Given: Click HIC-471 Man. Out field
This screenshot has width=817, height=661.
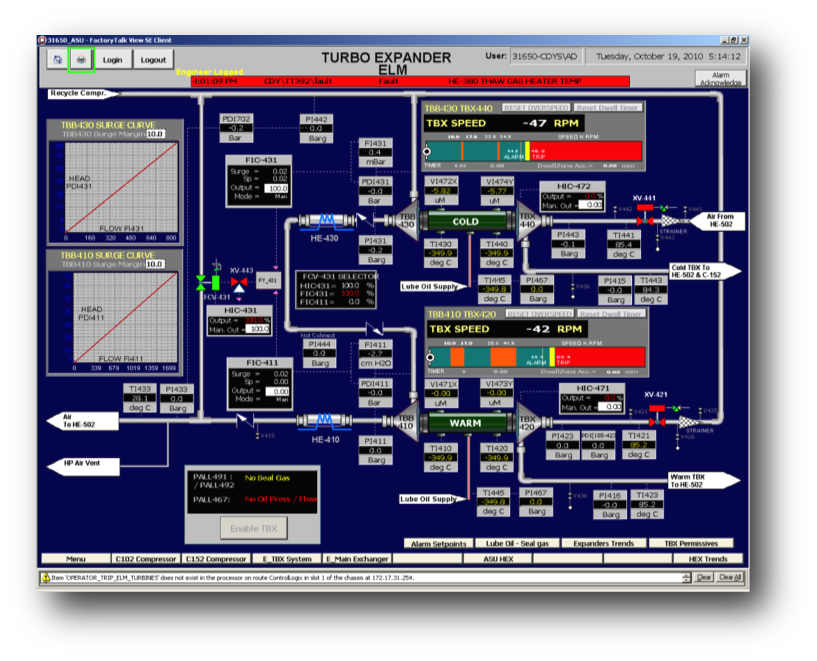Looking at the screenshot, I should (610, 406).
